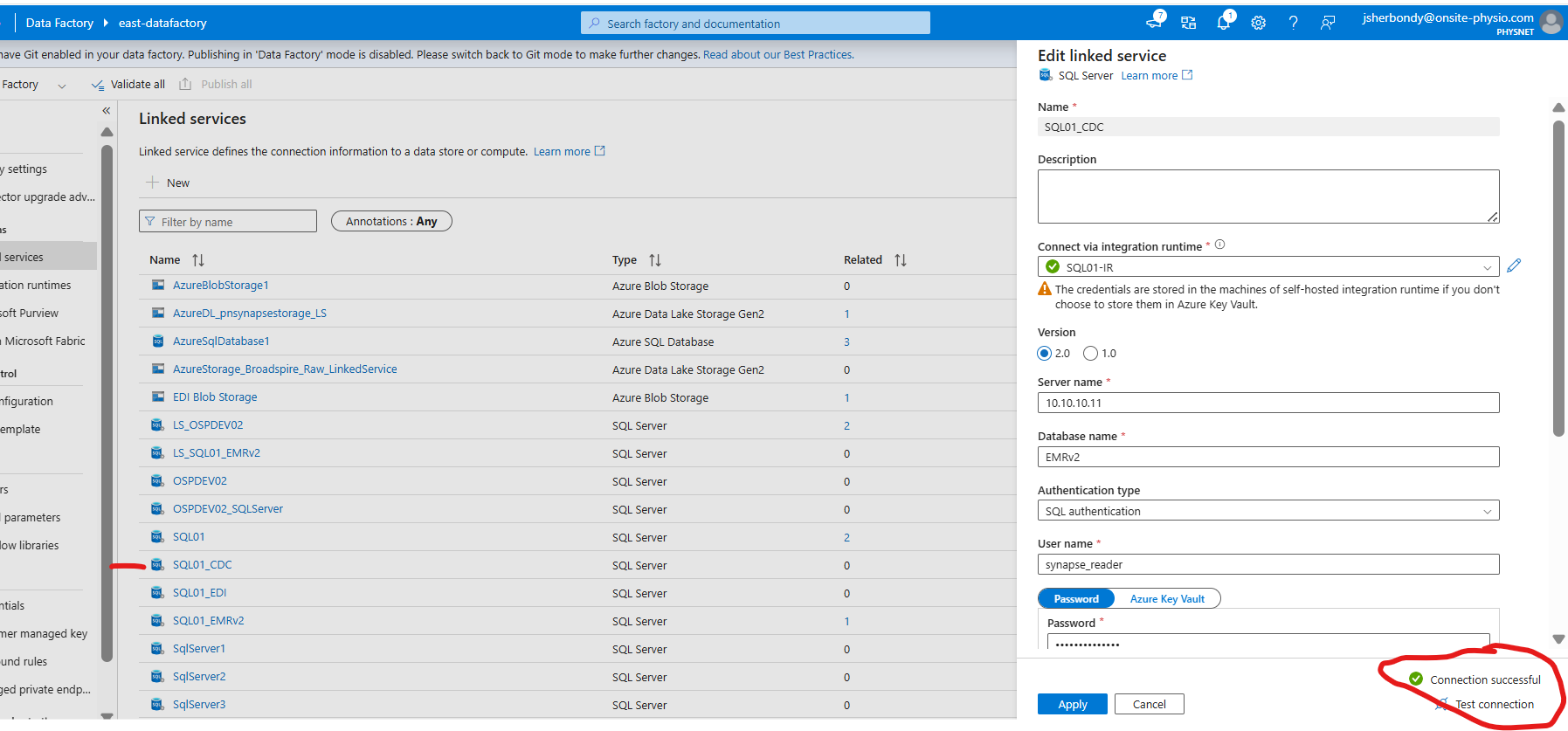Open the SQL01_EDI linked service
The image size is (1568, 731).
click(199, 592)
